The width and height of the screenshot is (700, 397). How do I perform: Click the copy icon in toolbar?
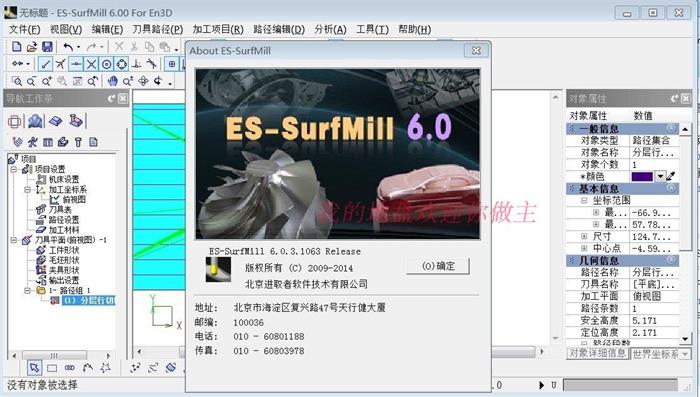(150, 46)
